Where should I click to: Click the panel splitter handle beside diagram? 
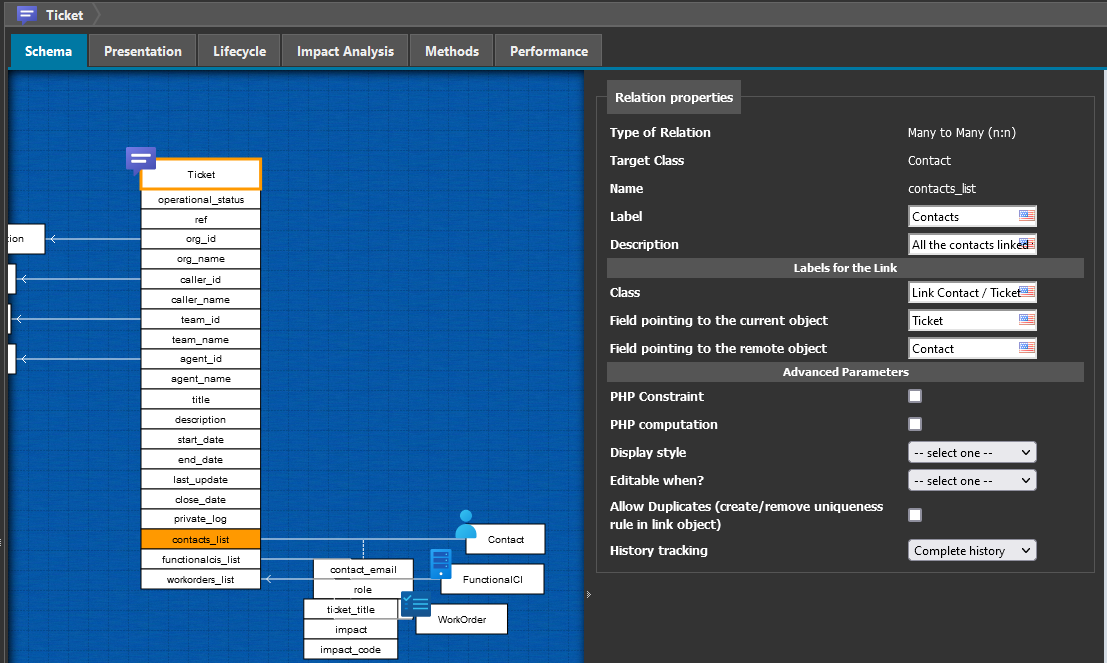(x=588, y=594)
